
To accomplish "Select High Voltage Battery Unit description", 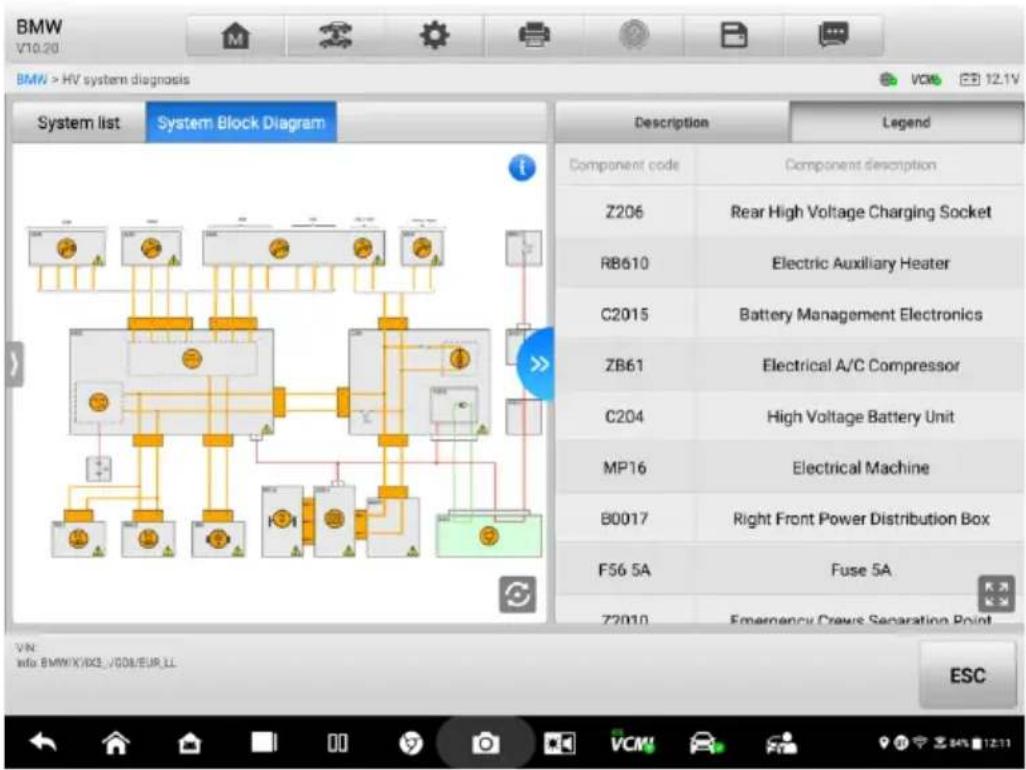I will click(860, 417).
